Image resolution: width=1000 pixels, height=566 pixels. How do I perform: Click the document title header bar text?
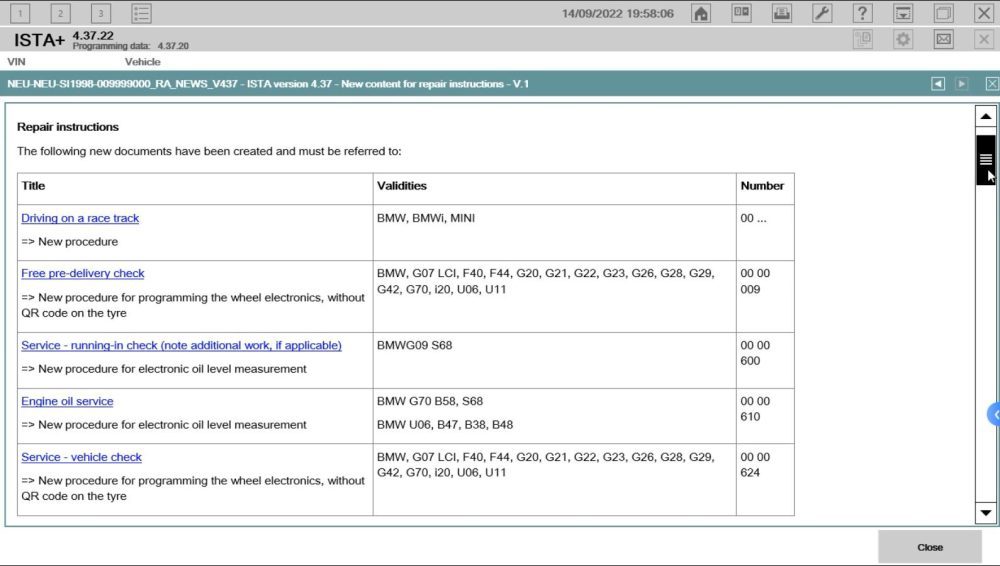268,84
